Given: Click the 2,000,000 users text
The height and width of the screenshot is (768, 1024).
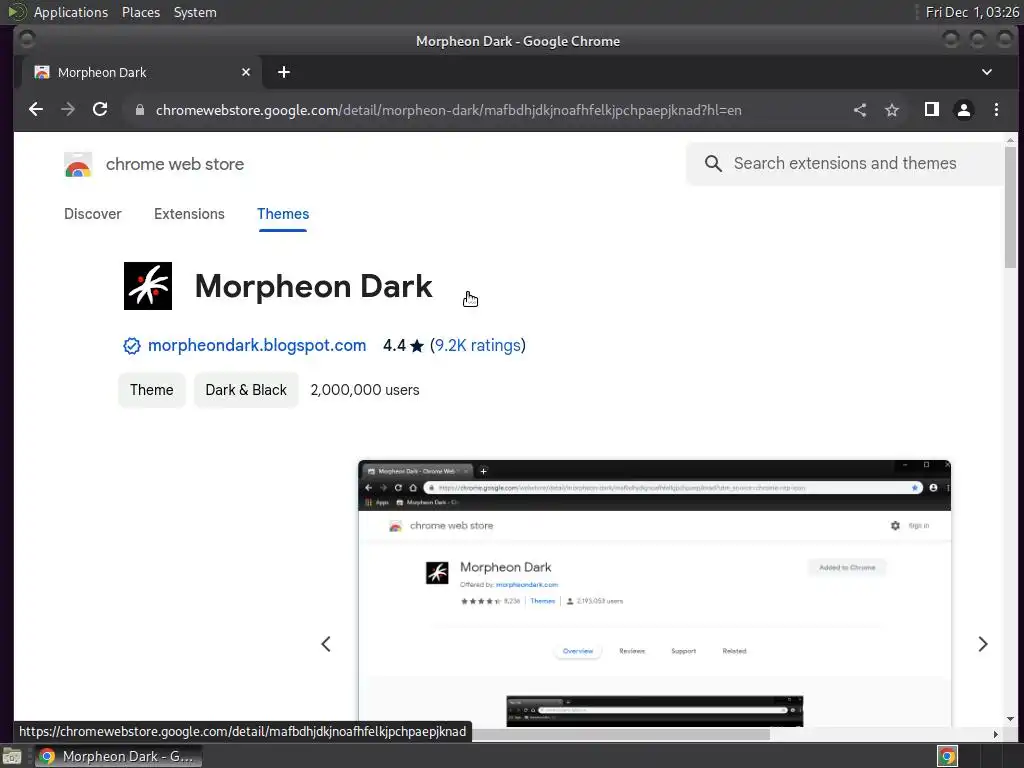Looking at the screenshot, I should click(x=364, y=390).
